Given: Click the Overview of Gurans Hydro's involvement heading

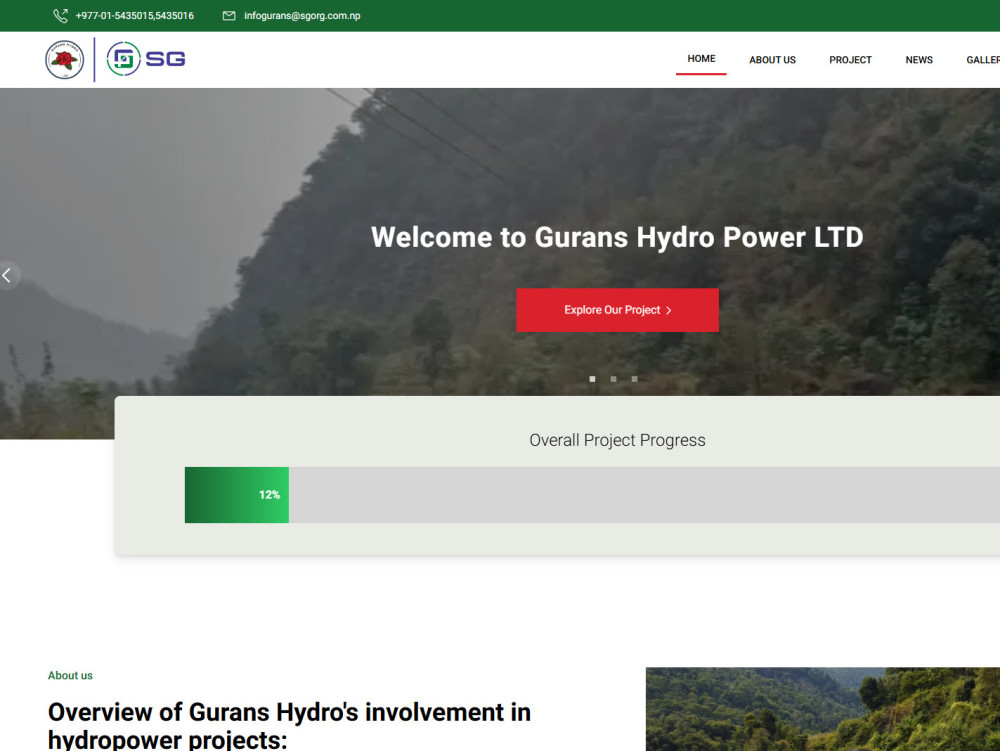Looking at the screenshot, I should pyautogui.click(x=290, y=725).
